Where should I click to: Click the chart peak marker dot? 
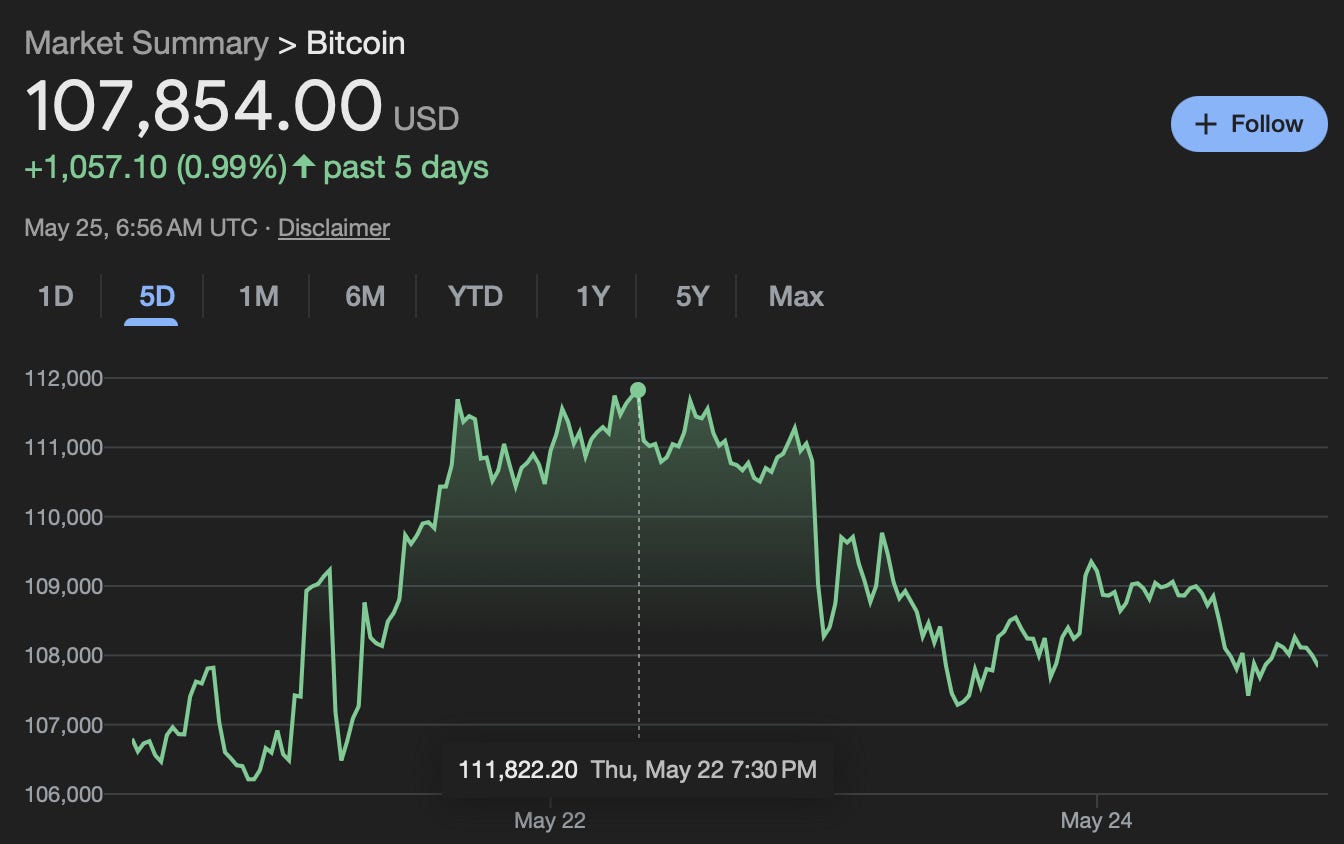638,390
